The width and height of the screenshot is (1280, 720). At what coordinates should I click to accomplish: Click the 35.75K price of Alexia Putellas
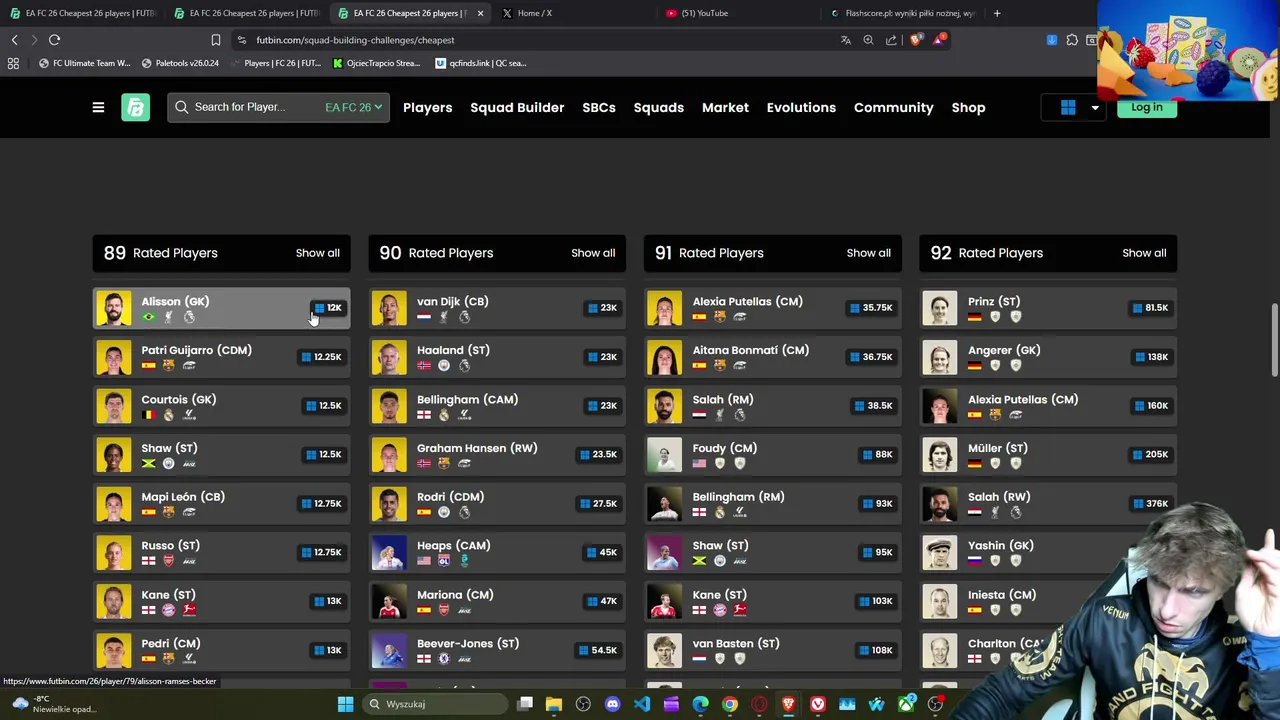[870, 308]
